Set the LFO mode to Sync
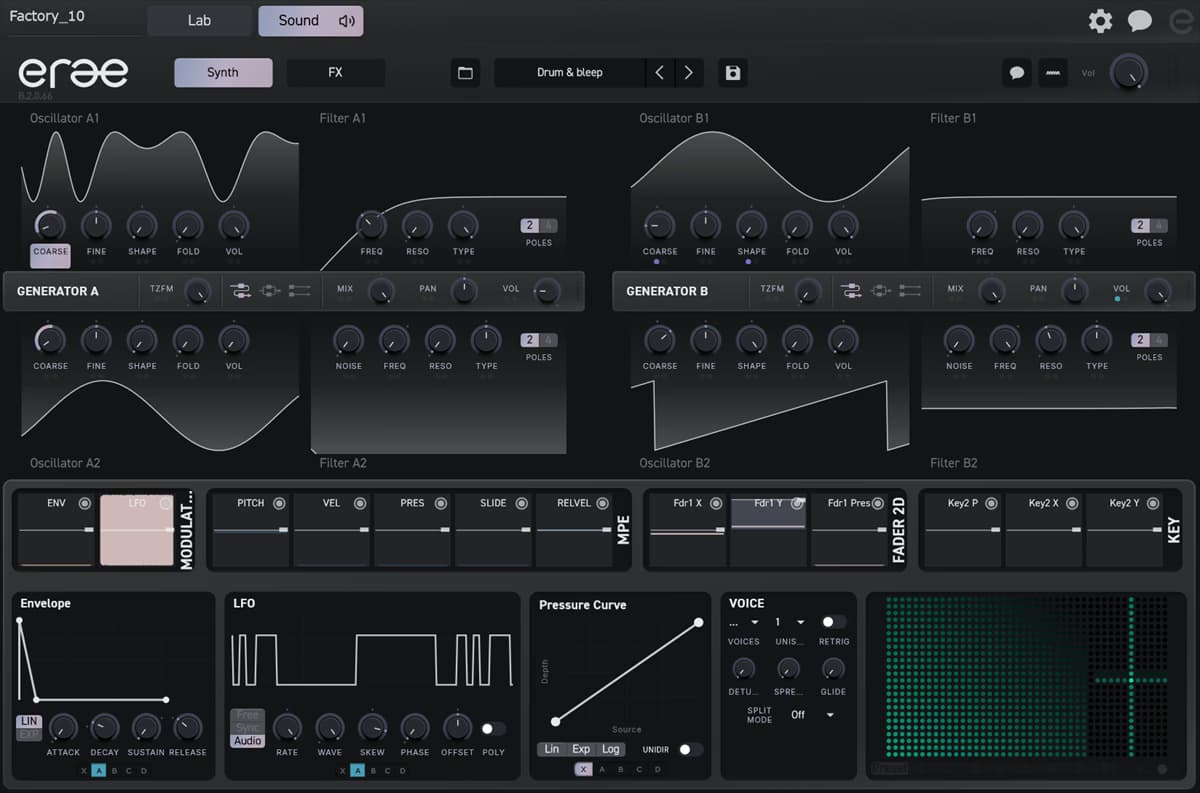 point(247,728)
